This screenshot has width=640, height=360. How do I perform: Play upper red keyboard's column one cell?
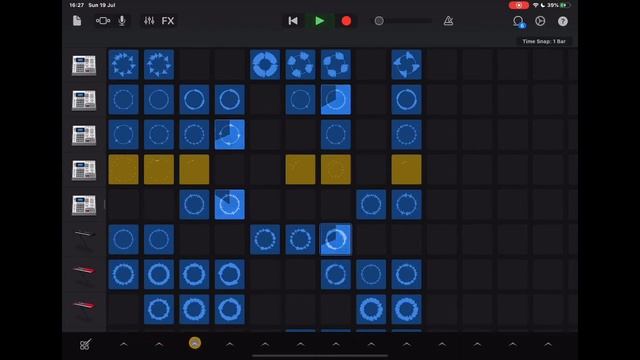click(123, 274)
